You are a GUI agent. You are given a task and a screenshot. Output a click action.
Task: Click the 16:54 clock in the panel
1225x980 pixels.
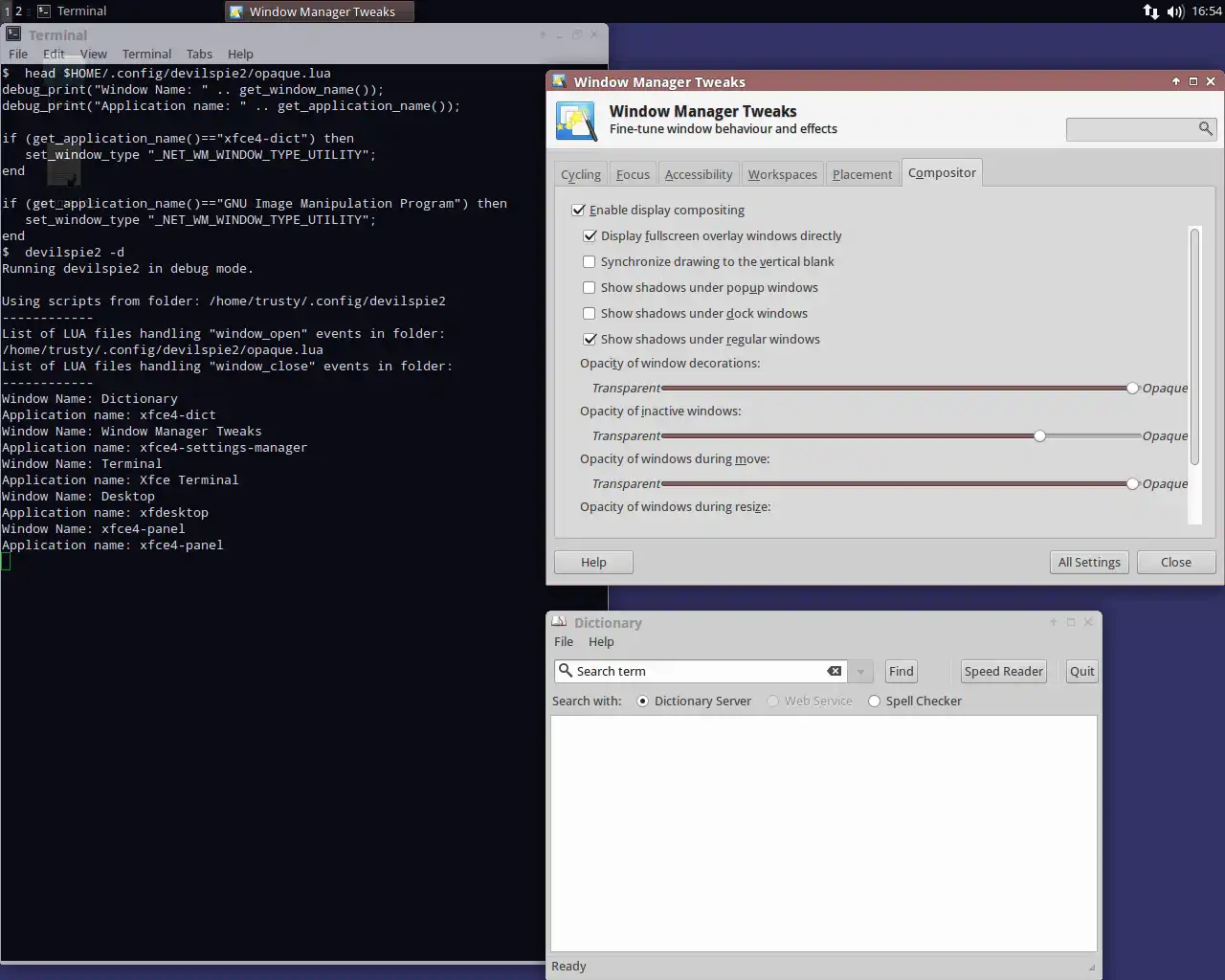click(1207, 11)
